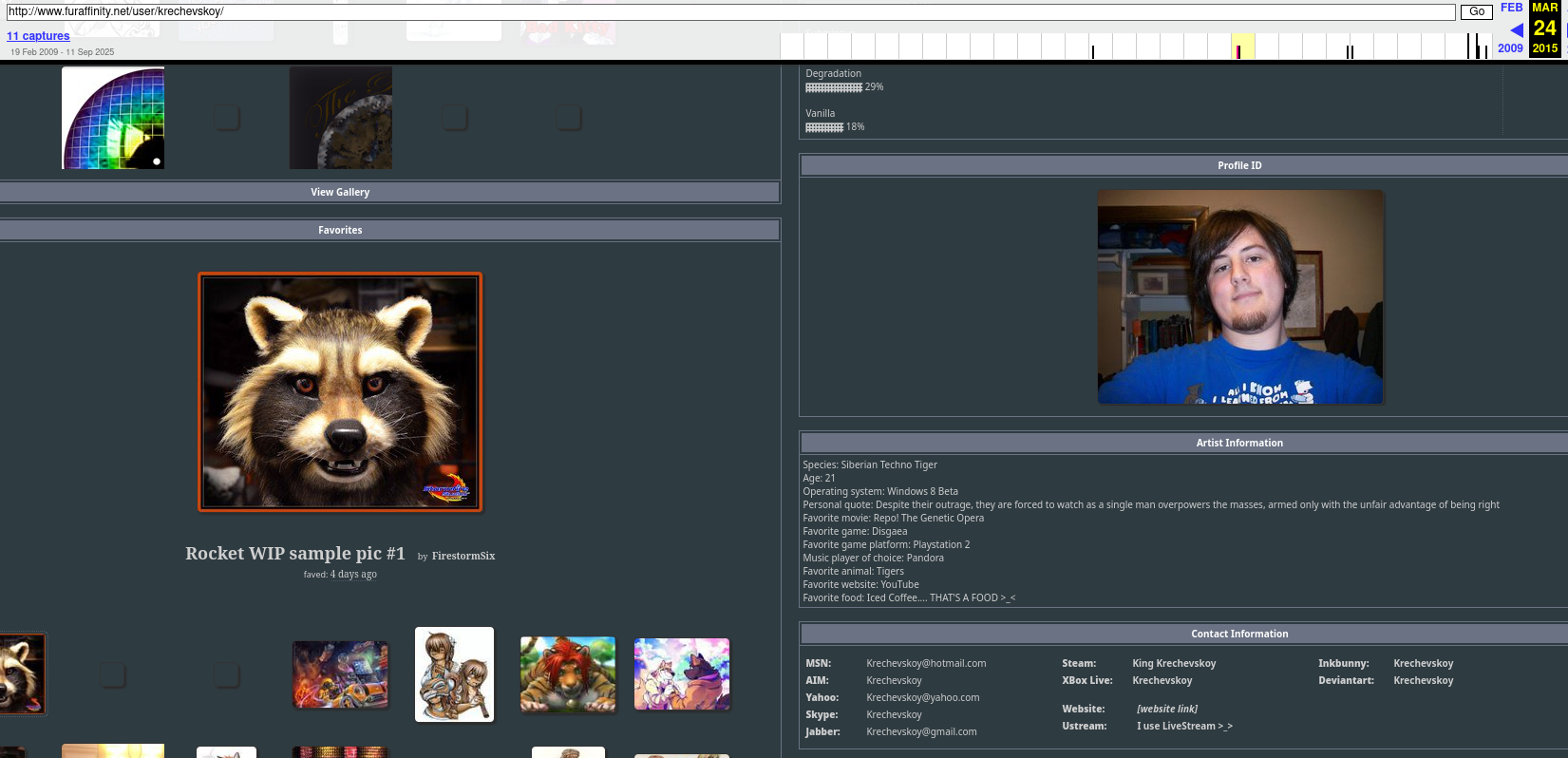Click the Degradation 29% progress bar
1568x758 pixels.
[834, 87]
